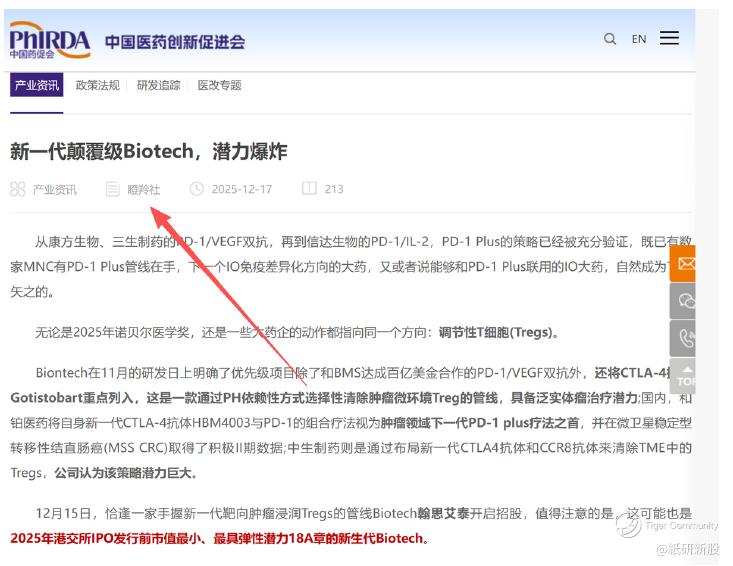Screen dimensions: 733x566
Task: Switch language with the EN button
Action: tap(639, 39)
